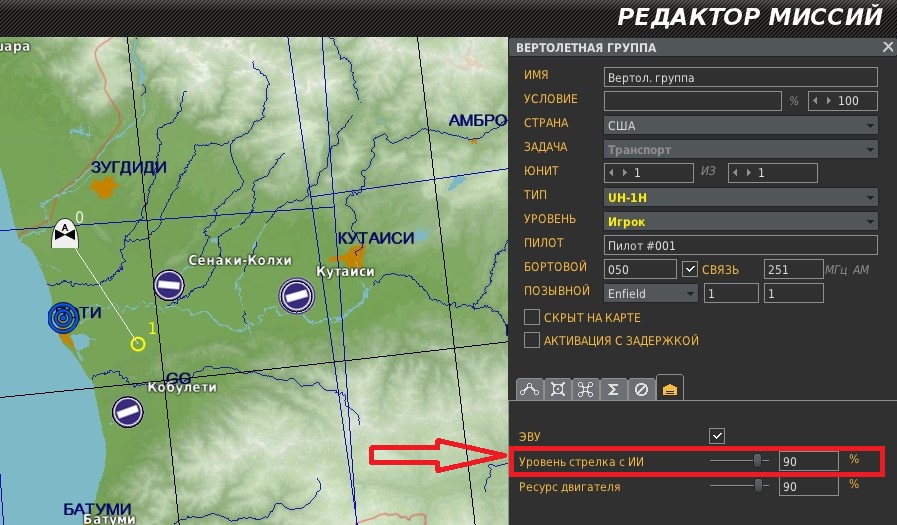Click the Сенаки-Колхи airfield label
Image resolution: width=897 pixels, height=525 pixels.
[x=240, y=260]
